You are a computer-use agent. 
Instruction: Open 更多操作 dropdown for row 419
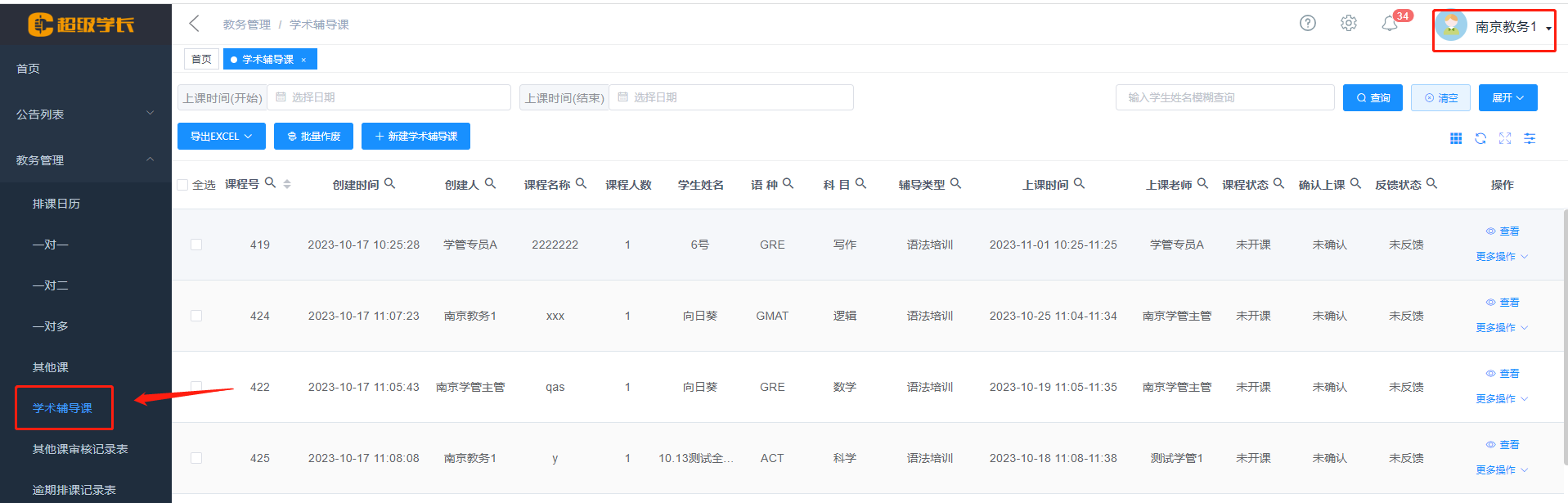(1501, 257)
